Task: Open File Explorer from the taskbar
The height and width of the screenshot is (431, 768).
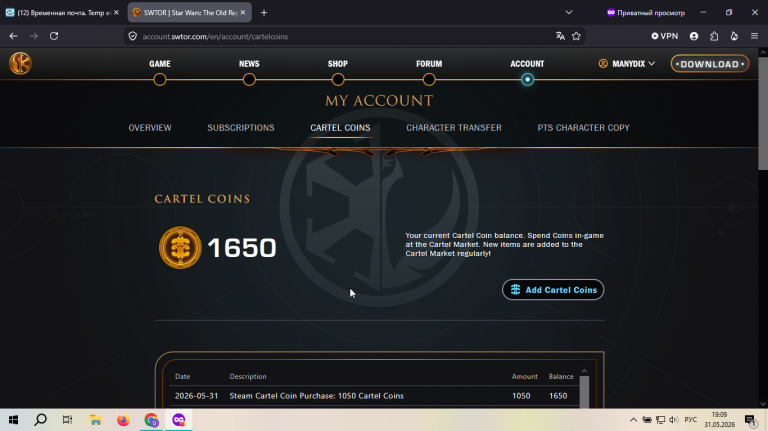Action: tap(96, 420)
